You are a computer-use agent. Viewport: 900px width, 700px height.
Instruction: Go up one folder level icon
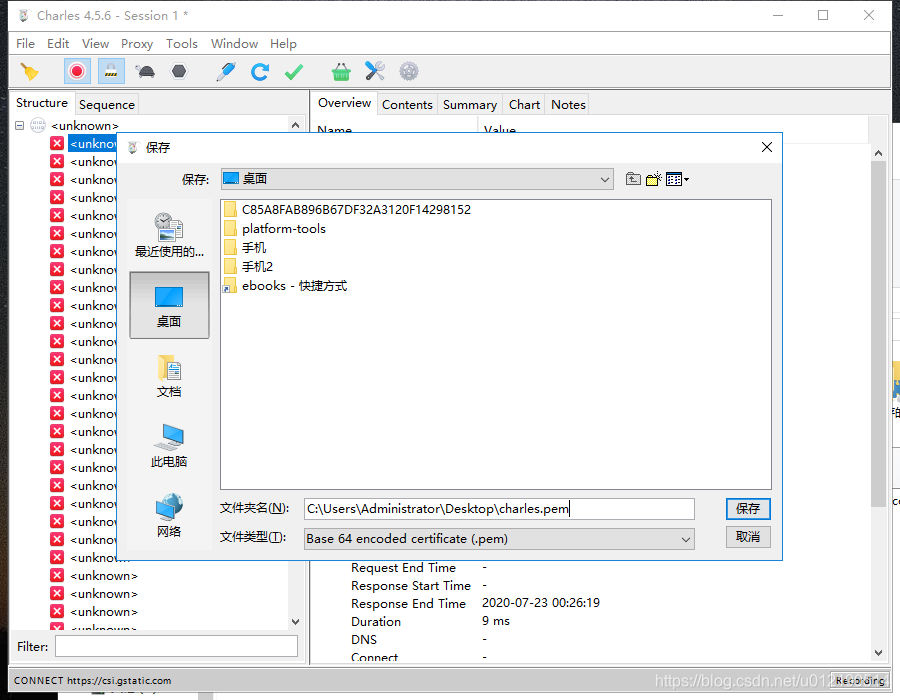click(x=633, y=179)
